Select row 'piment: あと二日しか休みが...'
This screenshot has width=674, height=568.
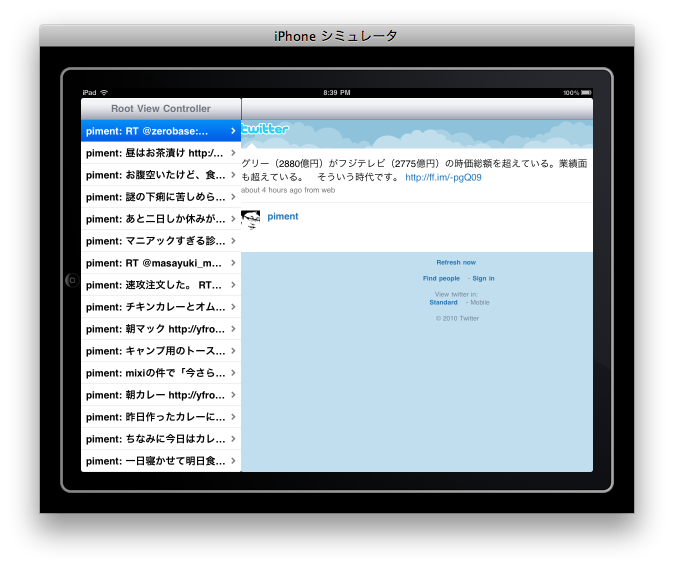(x=161, y=219)
